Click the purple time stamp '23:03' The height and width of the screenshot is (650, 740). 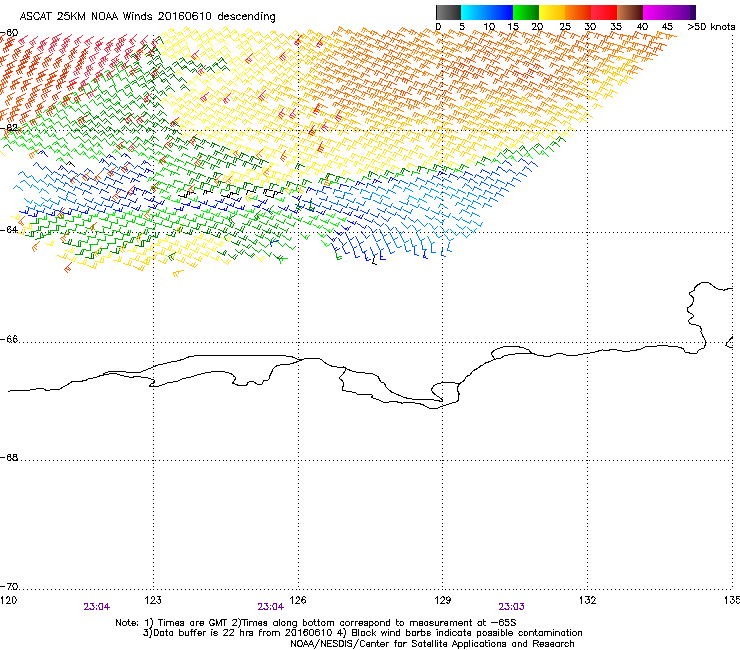tap(512, 607)
